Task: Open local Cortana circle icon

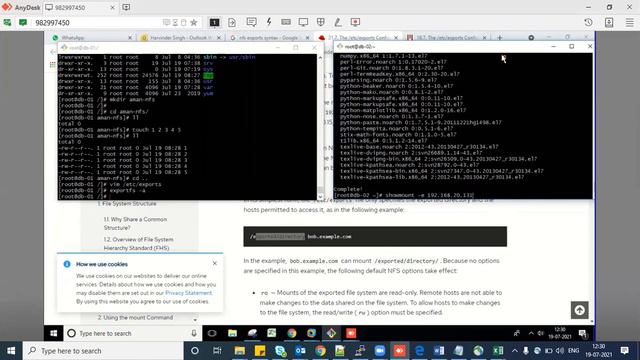Action: click(195, 351)
